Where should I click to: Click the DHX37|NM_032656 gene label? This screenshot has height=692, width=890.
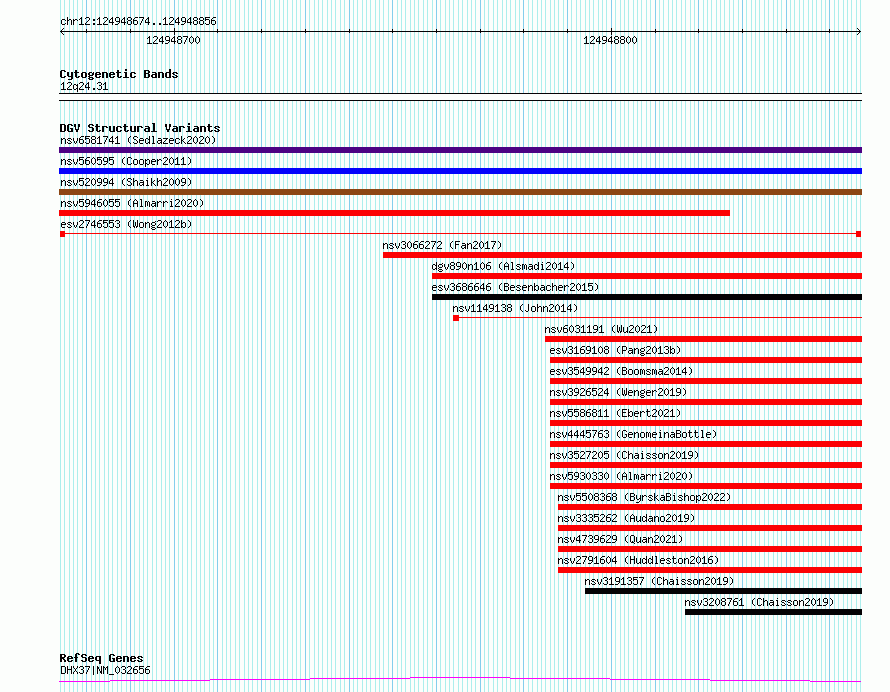point(105,670)
